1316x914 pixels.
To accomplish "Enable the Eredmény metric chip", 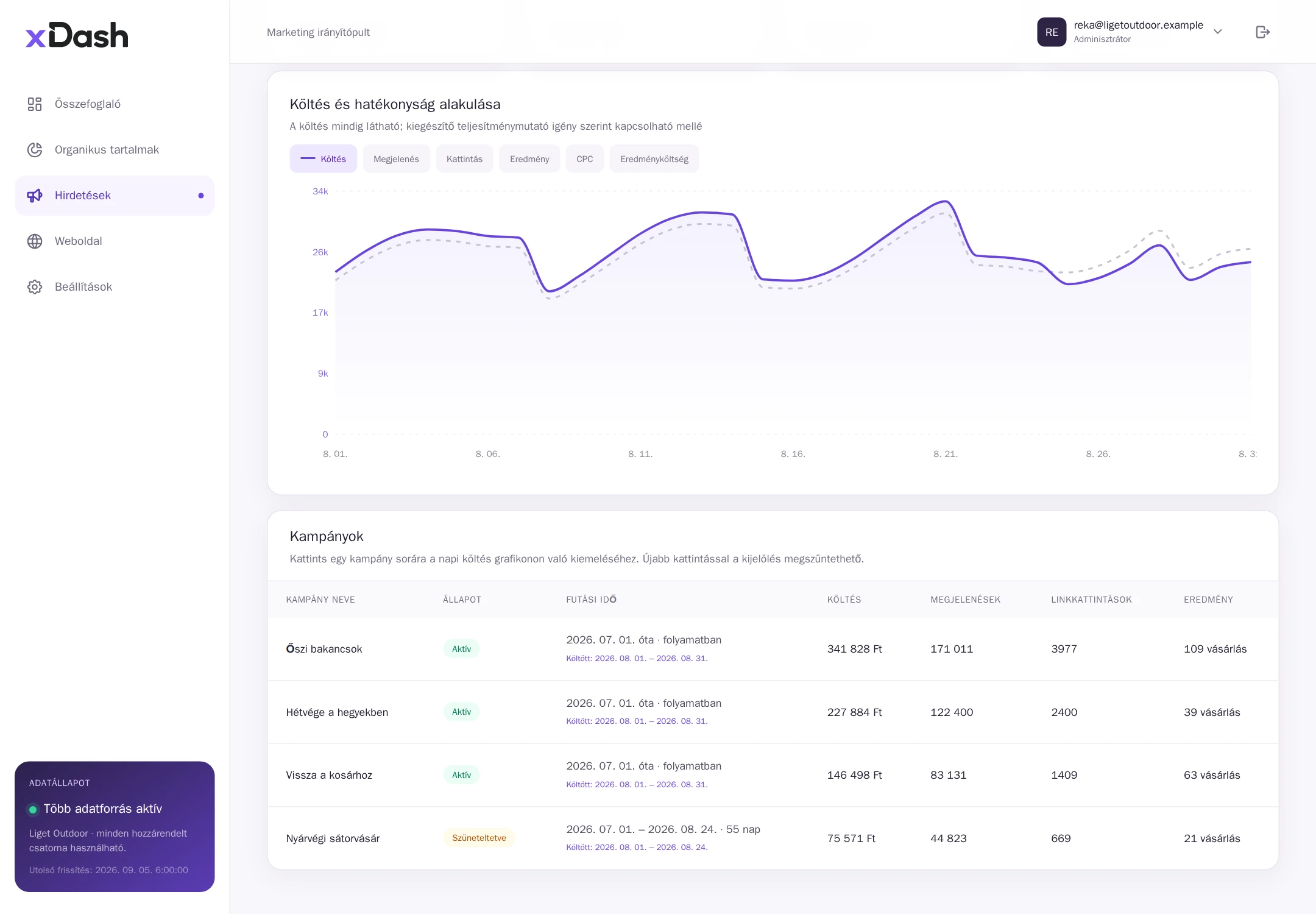I will coord(529,159).
